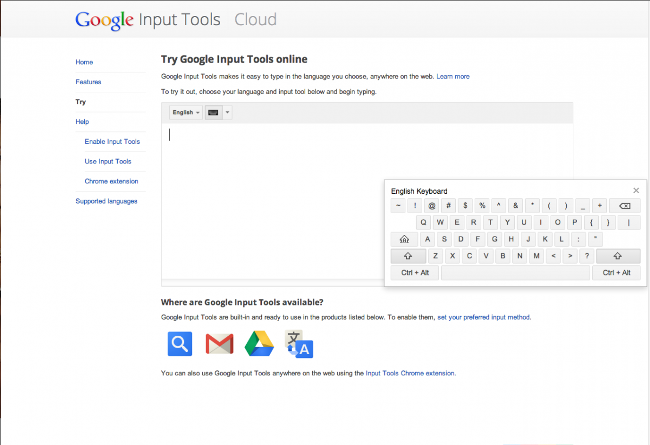Hit the backspace key on the virtual keyboard
This screenshot has width=650, height=445.
pos(624,206)
